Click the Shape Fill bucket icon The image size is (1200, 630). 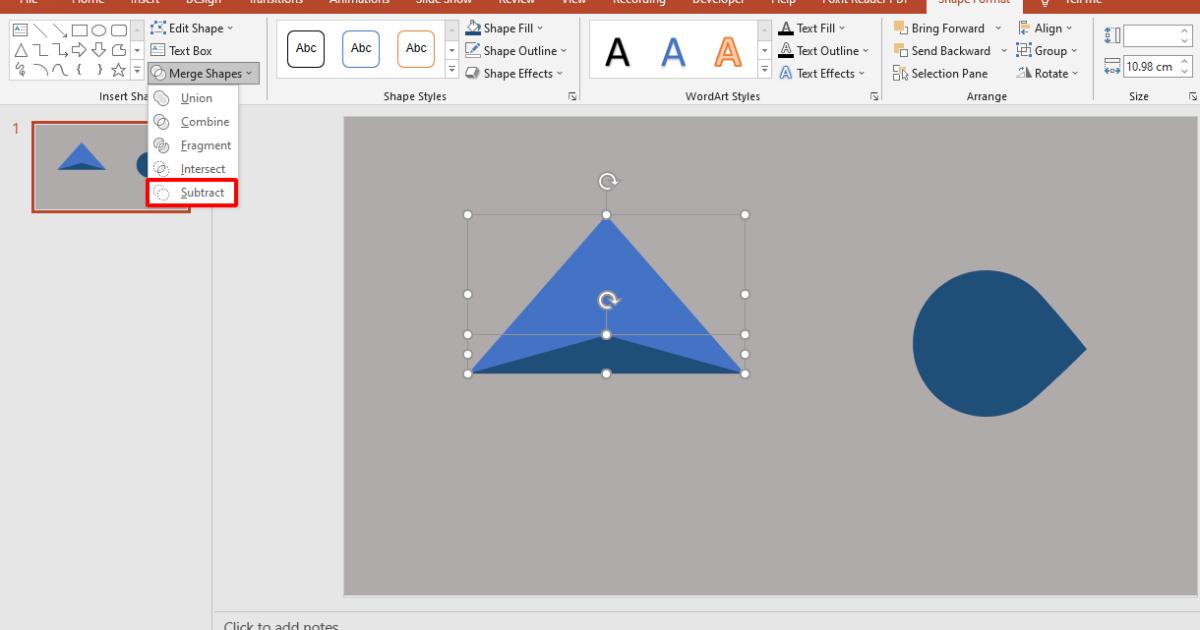(472, 28)
